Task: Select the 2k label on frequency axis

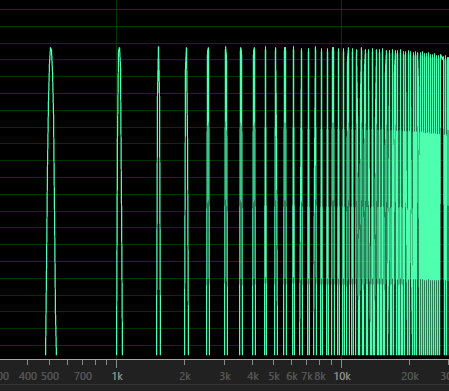Action: click(x=185, y=376)
